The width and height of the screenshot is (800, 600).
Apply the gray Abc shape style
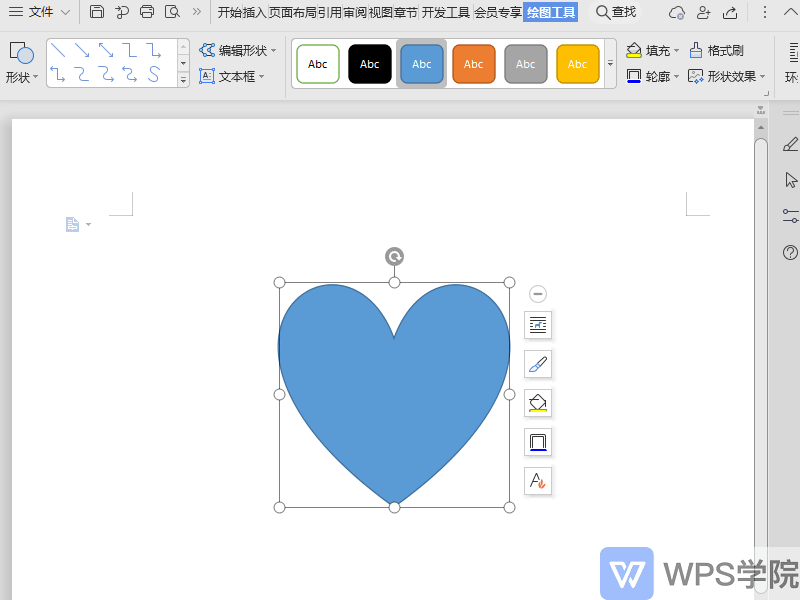526,64
